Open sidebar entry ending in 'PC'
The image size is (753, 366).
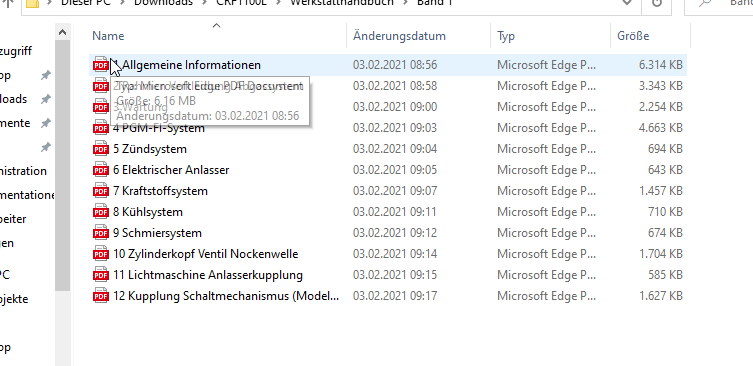tap(5, 275)
